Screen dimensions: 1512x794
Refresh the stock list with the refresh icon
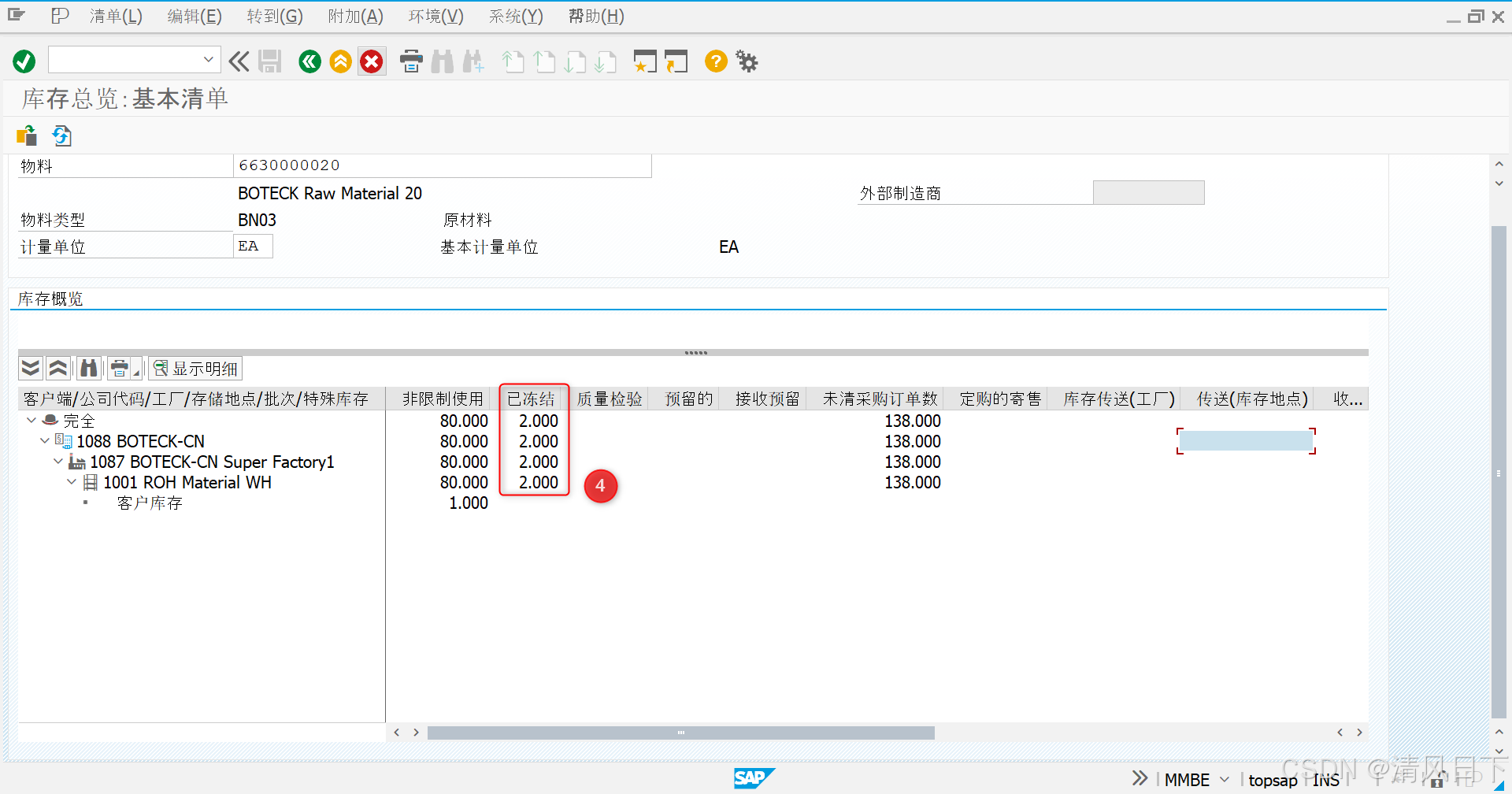tap(62, 135)
